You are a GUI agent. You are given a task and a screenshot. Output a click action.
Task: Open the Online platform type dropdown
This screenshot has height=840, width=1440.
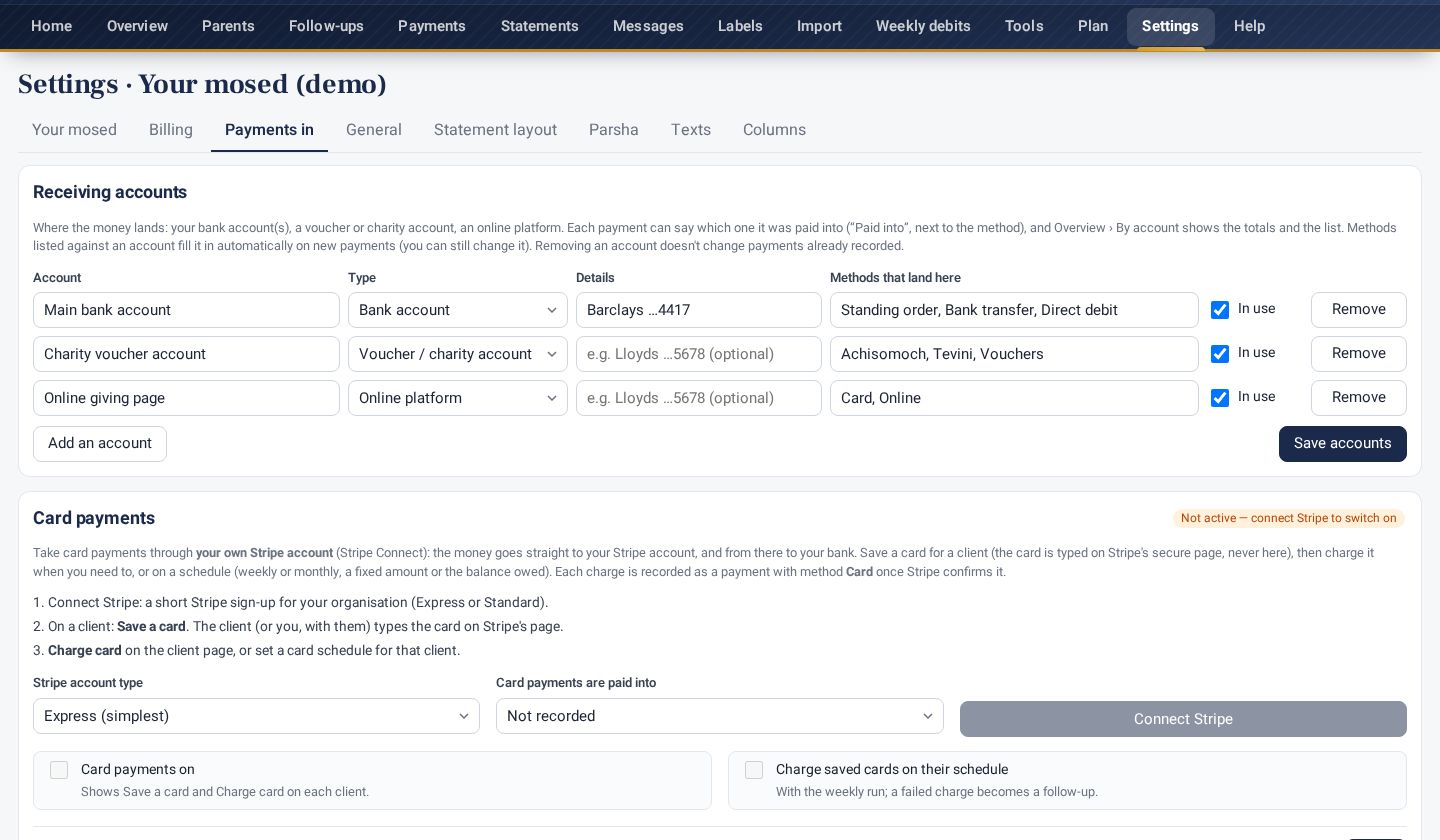[x=458, y=398]
